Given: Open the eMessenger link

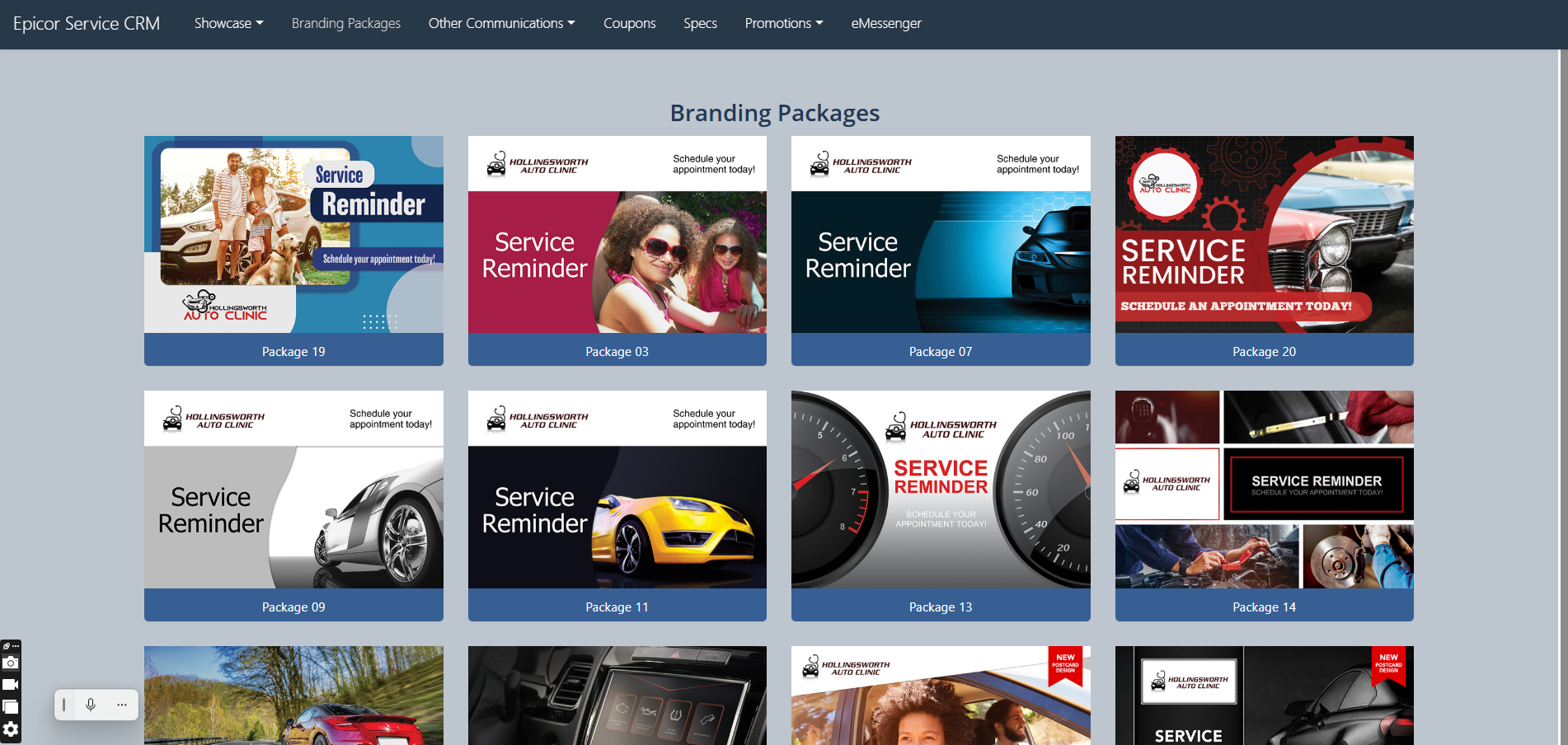Looking at the screenshot, I should (x=886, y=23).
